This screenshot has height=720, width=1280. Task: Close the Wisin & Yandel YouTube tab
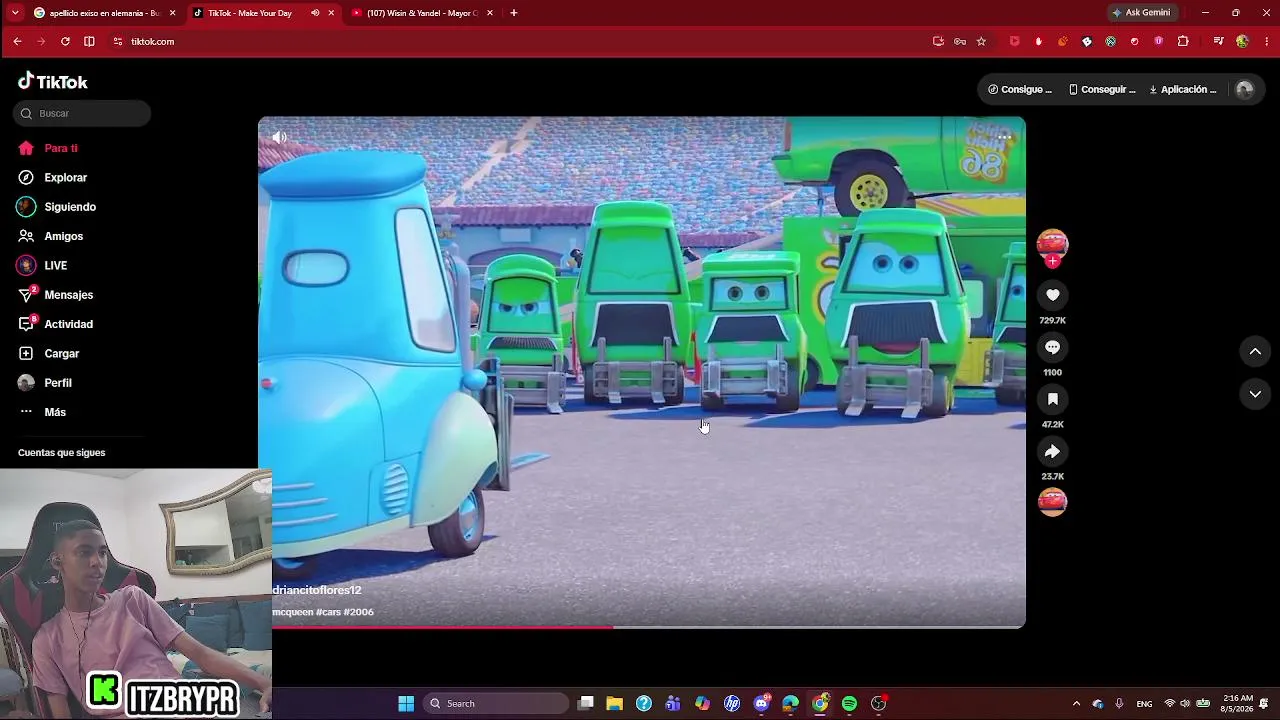point(490,13)
